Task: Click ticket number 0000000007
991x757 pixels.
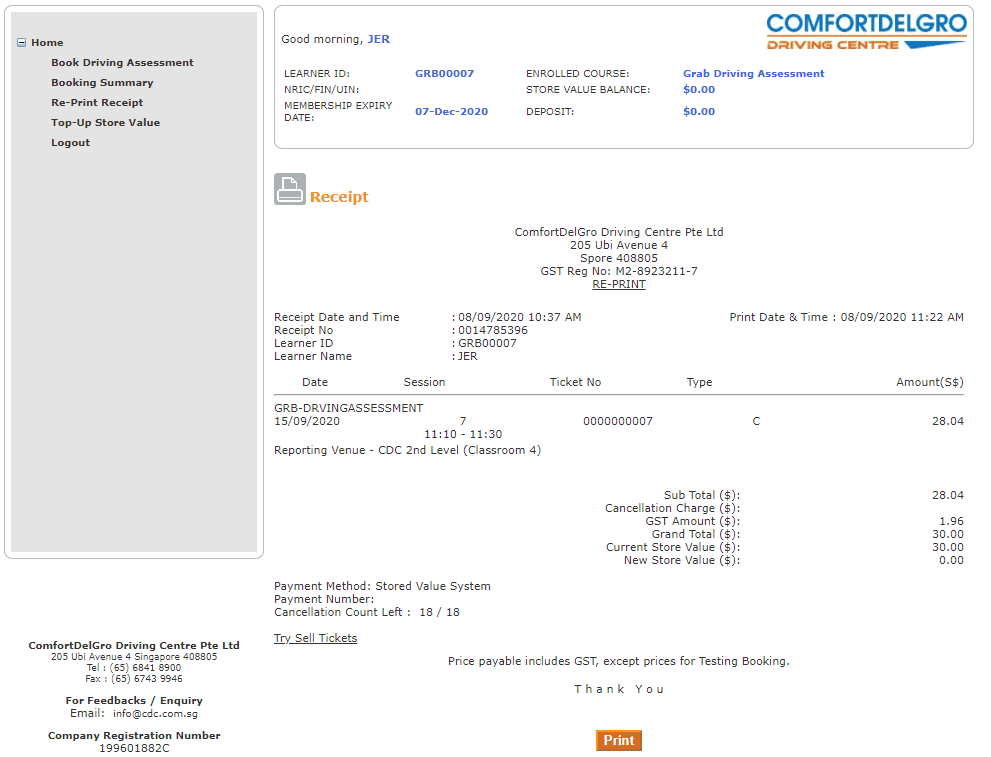Action: 618,421
